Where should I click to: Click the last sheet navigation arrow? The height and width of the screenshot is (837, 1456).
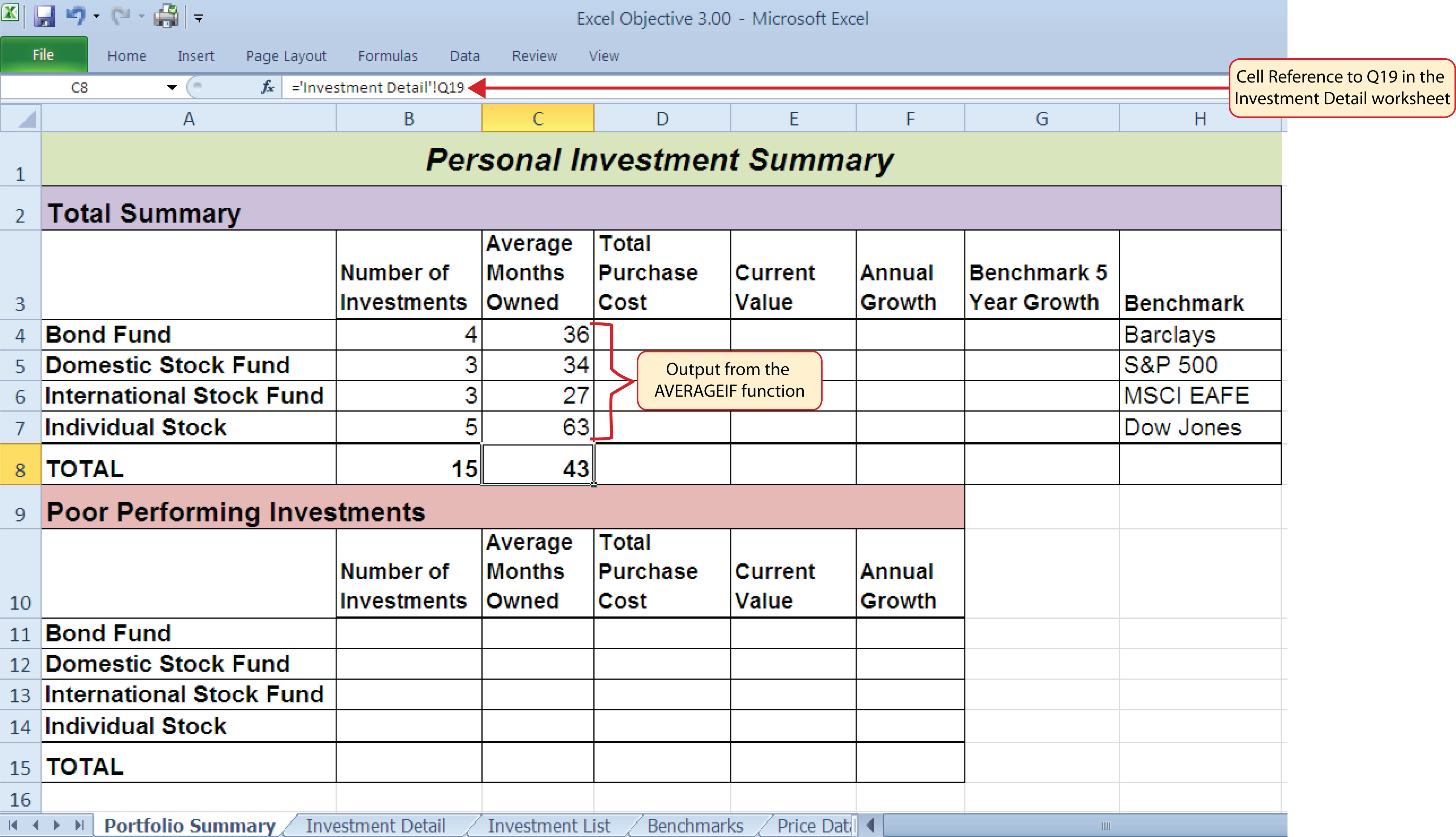79,825
